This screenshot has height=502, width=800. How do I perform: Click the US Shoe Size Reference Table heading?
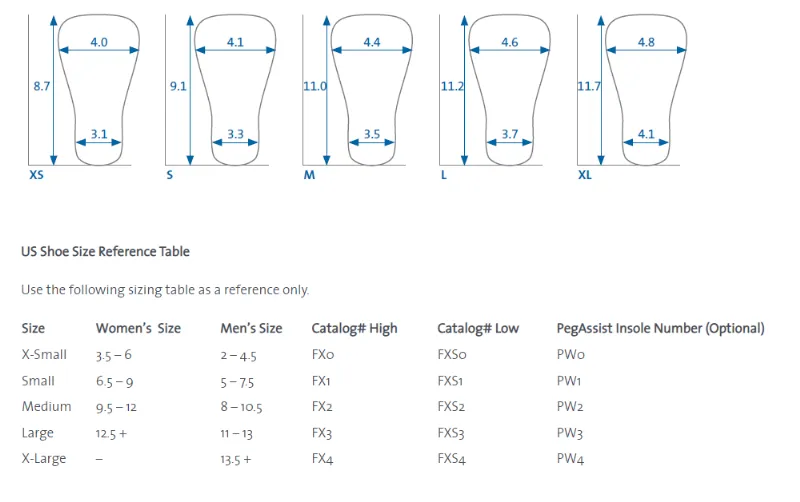click(x=105, y=252)
